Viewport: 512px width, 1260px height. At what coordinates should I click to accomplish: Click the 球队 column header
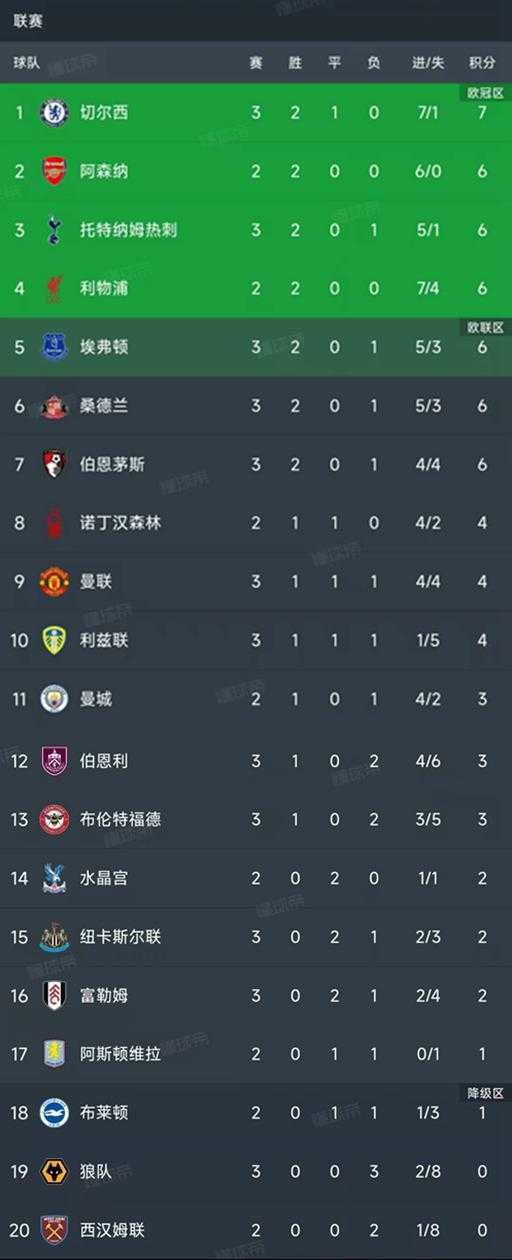pyautogui.click(x=27, y=62)
